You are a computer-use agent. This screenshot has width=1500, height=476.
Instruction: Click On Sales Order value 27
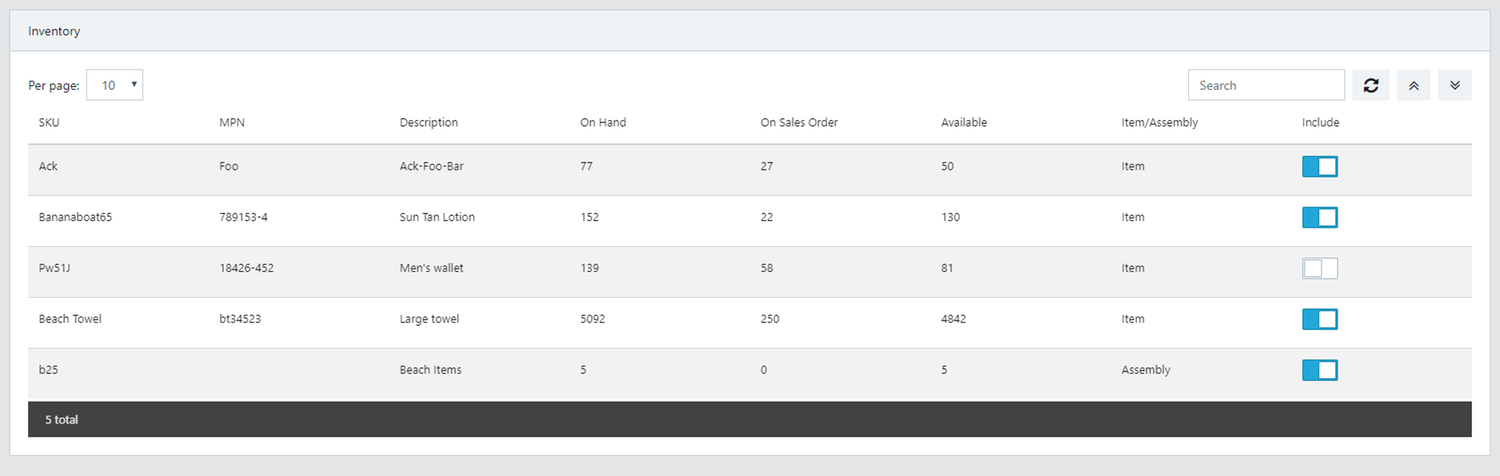pyautogui.click(x=767, y=166)
